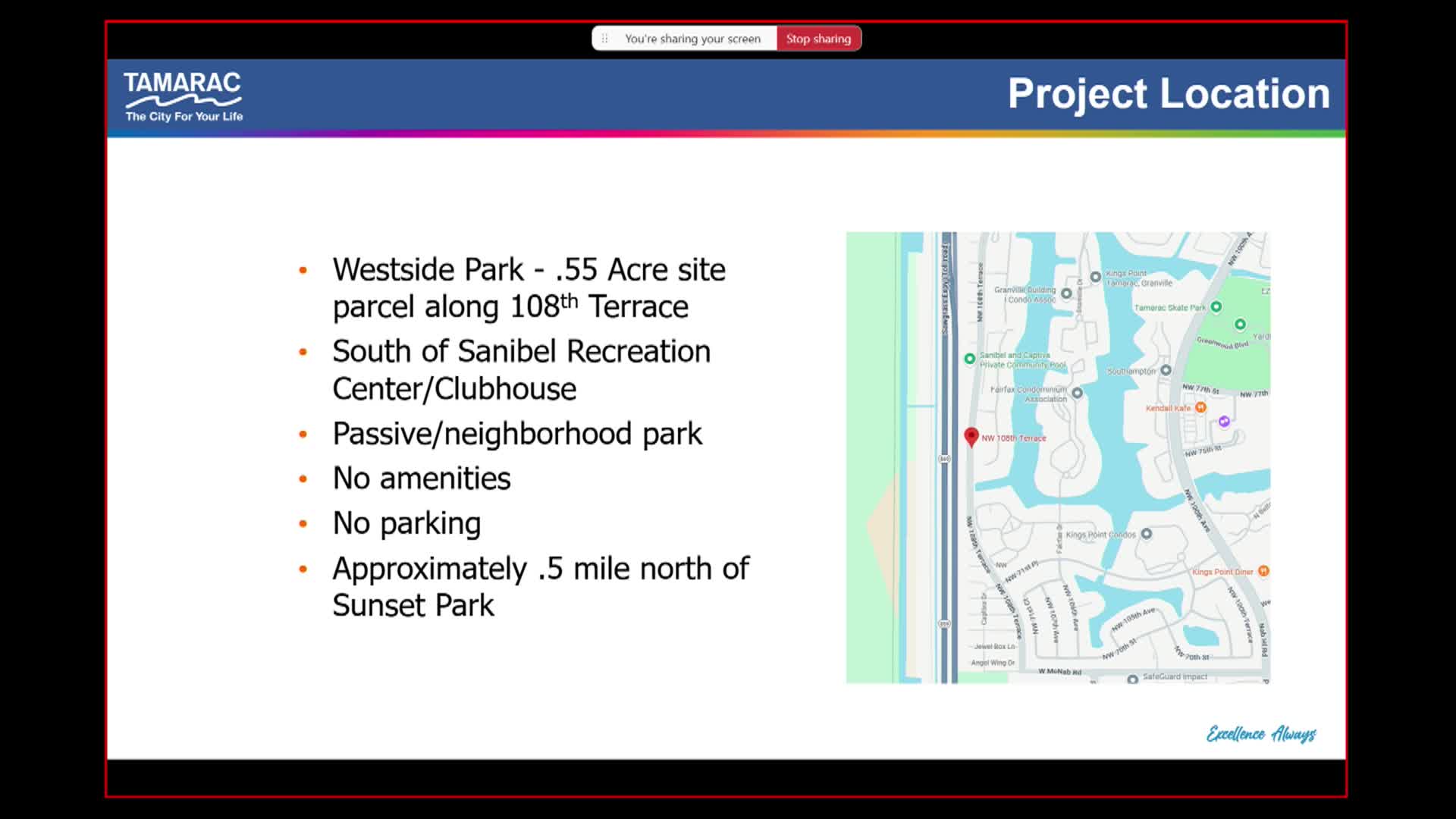Click the Fairfax Condominium Association marker
1456x819 pixels.
(1077, 393)
